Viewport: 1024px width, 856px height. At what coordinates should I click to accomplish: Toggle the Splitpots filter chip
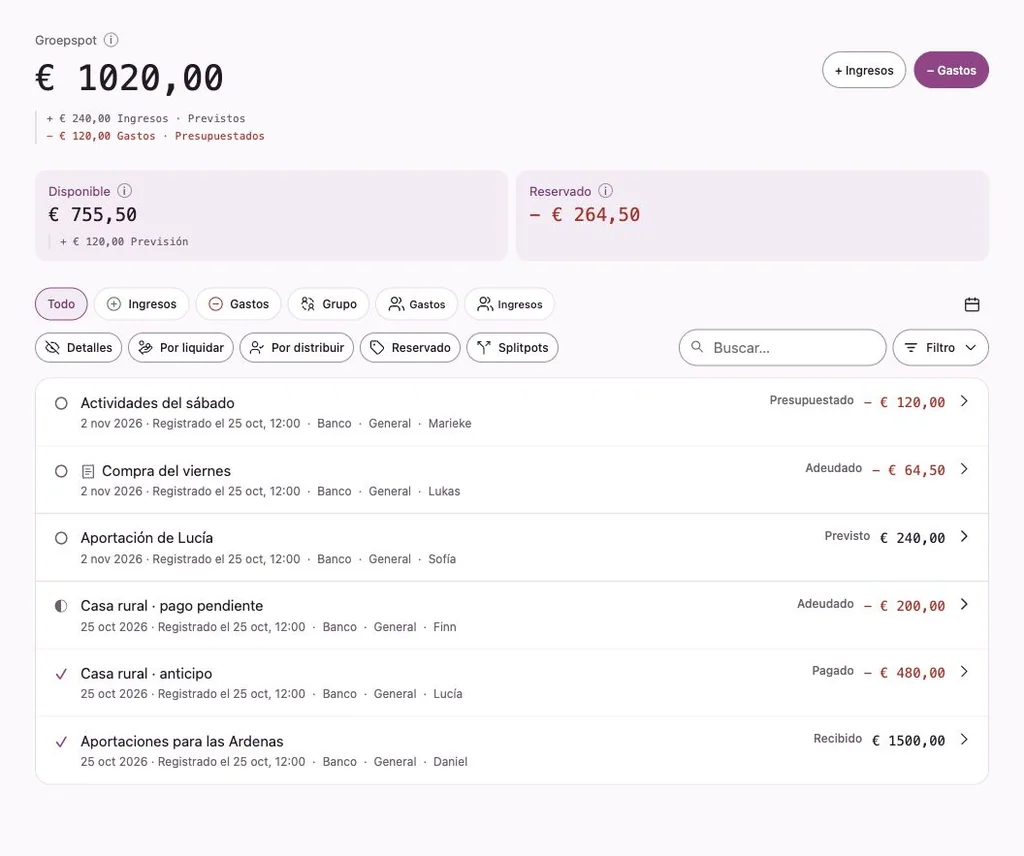(512, 347)
